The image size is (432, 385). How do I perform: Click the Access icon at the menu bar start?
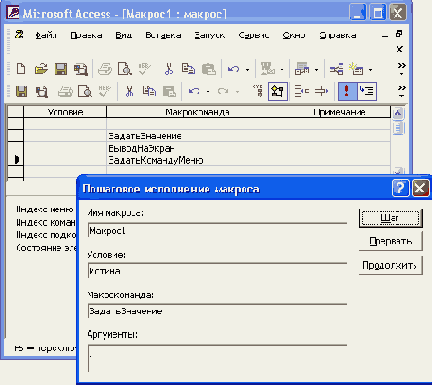pyautogui.click(x=19, y=34)
